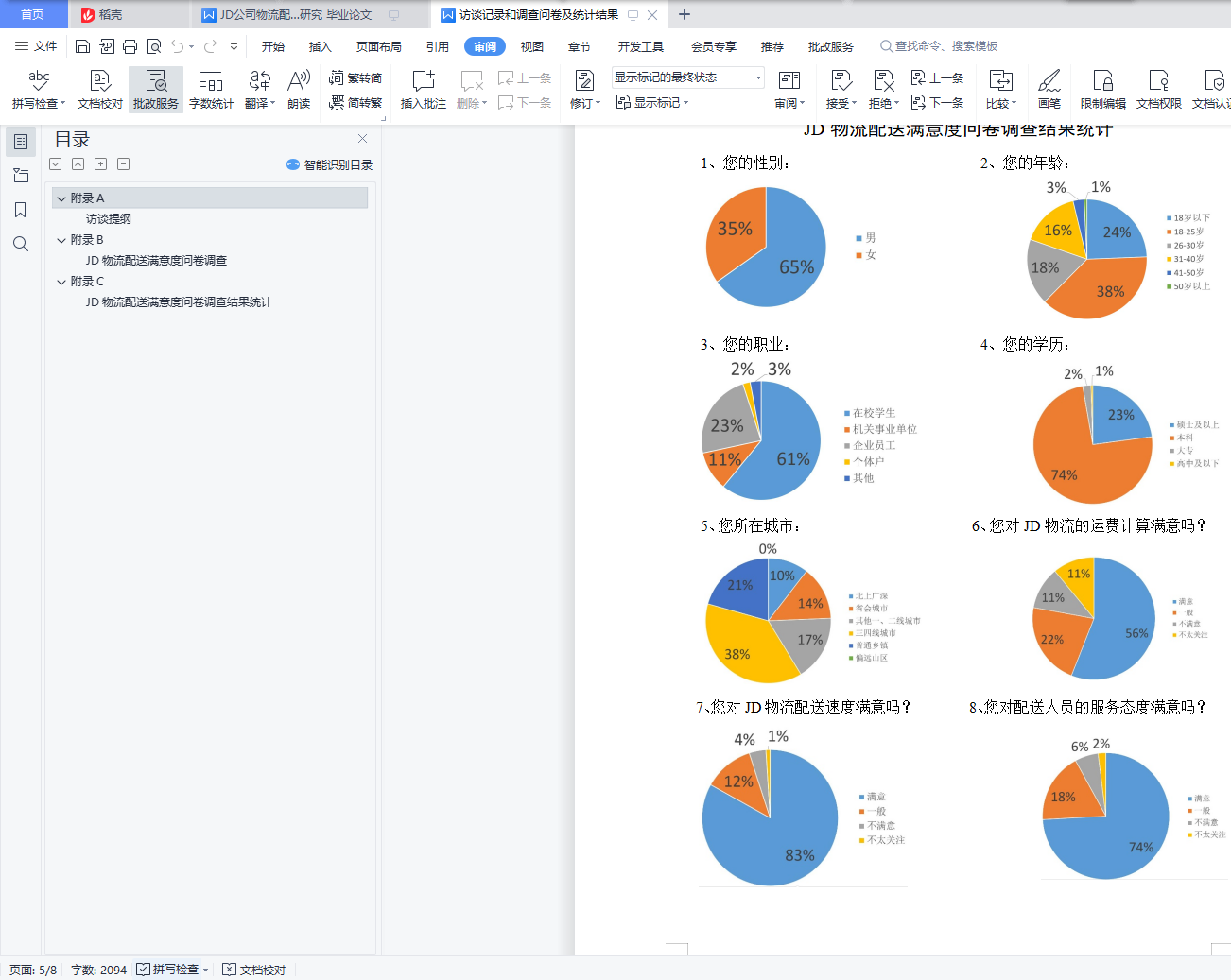The image size is (1231, 980).
Task: Jump to JD 物流配送满意度问卷调查结果统计 outline entry
Action: click(179, 302)
